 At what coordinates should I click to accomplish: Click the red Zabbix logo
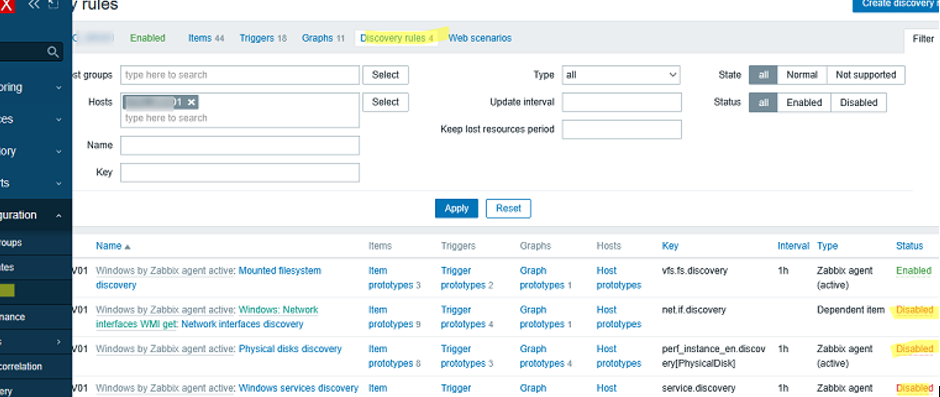pyautogui.click(x=6, y=6)
